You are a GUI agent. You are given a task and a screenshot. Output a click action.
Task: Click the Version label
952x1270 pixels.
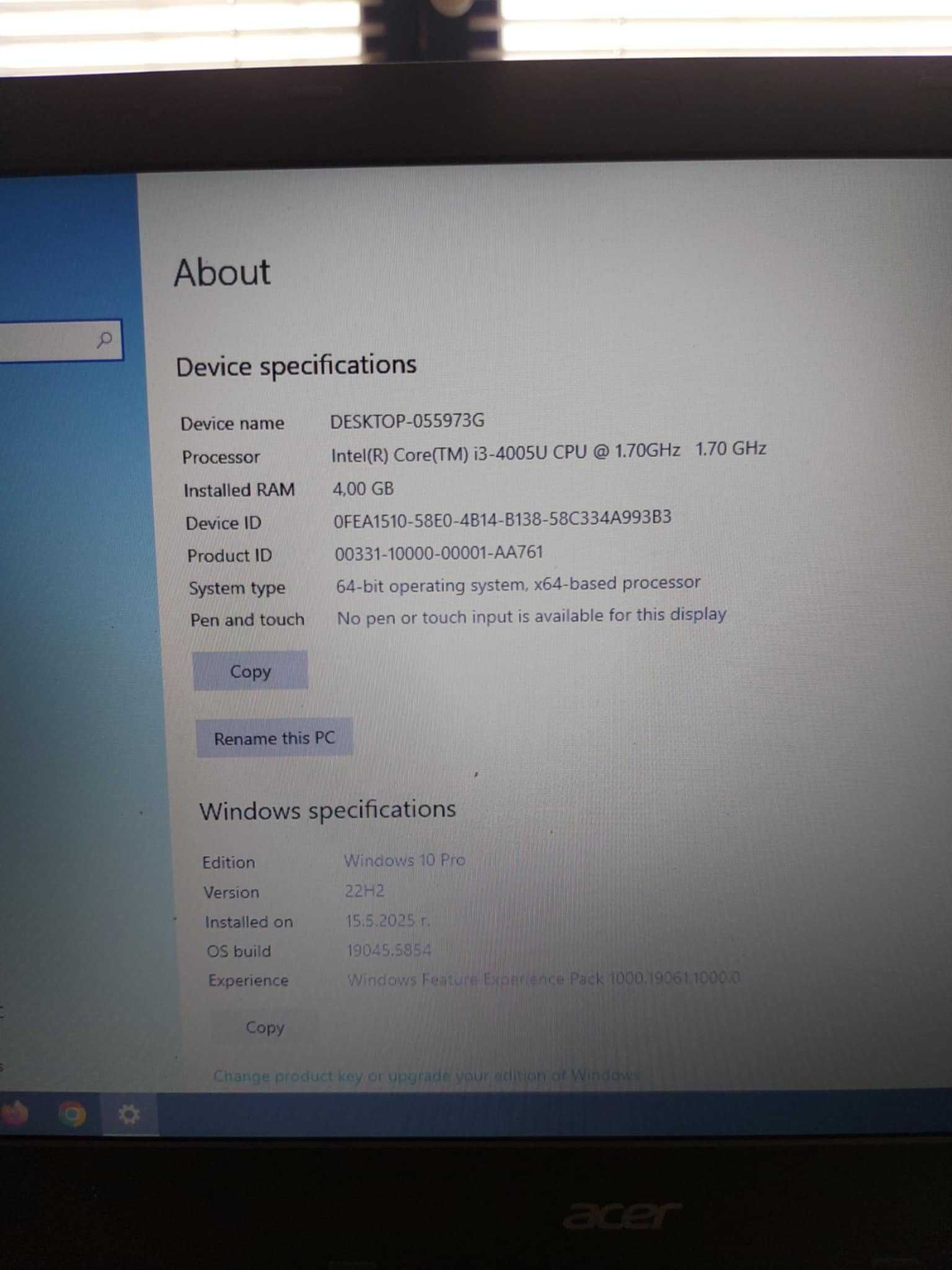[231, 892]
